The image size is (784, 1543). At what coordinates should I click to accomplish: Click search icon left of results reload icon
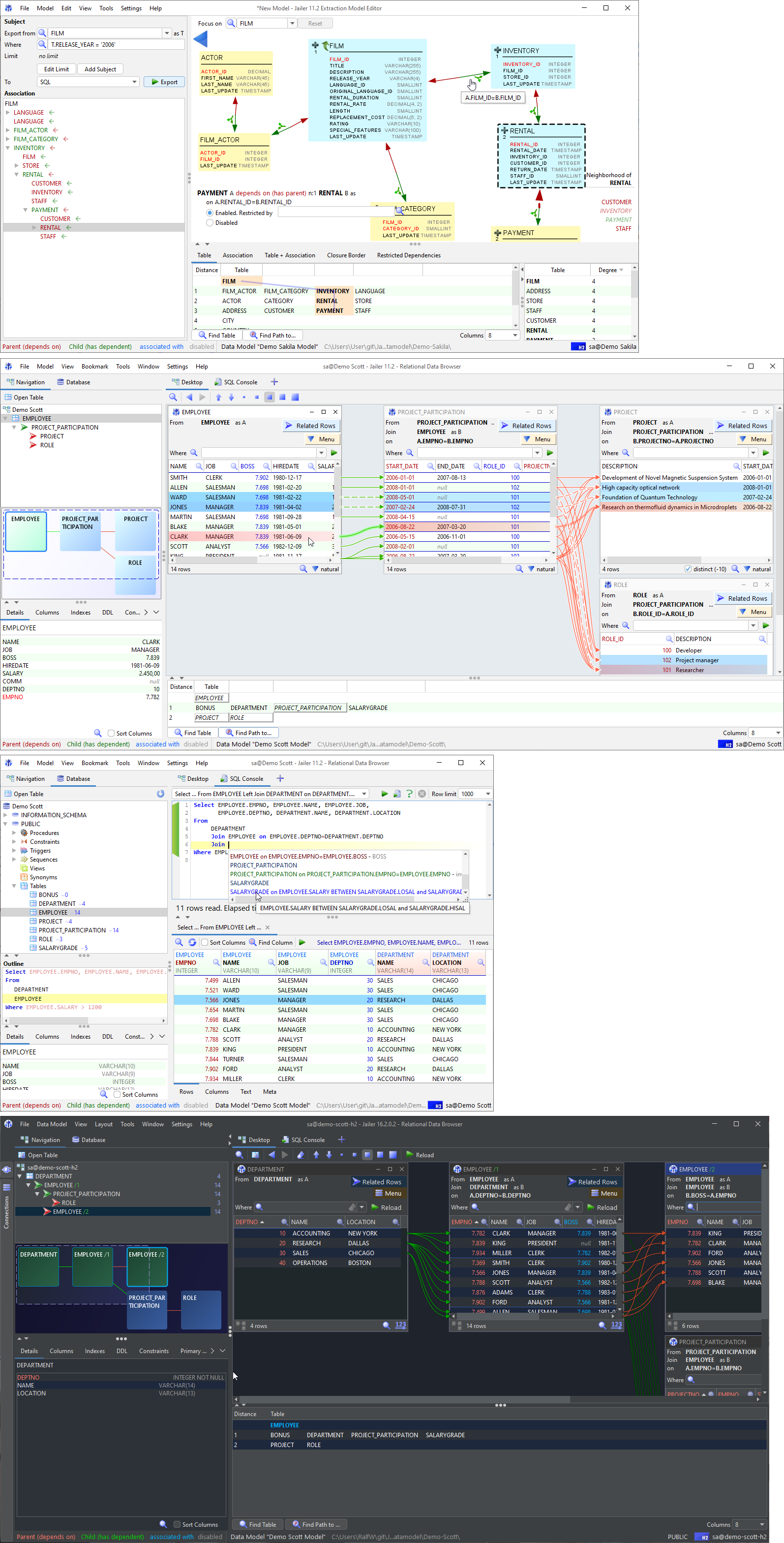179,942
